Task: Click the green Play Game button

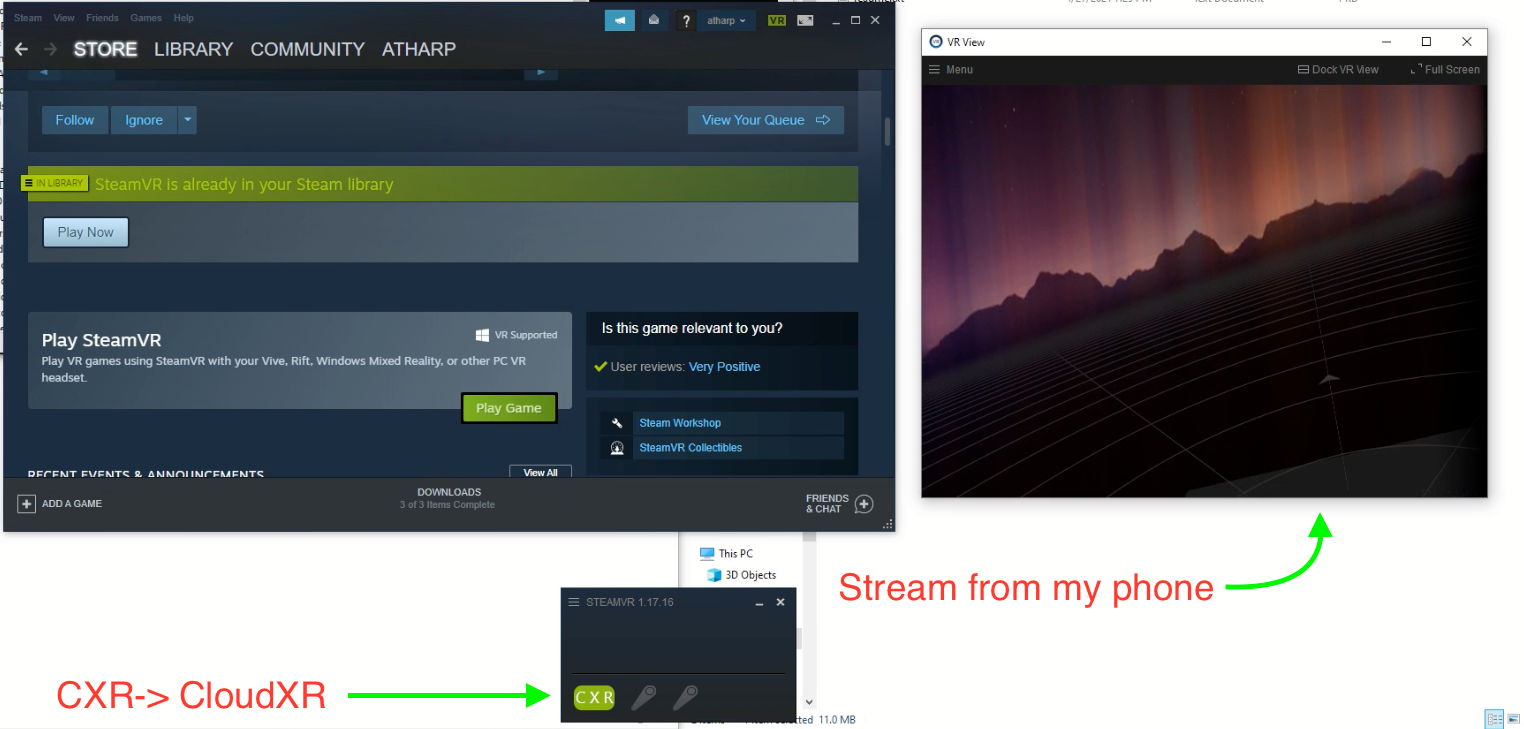Action: click(x=509, y=408)
